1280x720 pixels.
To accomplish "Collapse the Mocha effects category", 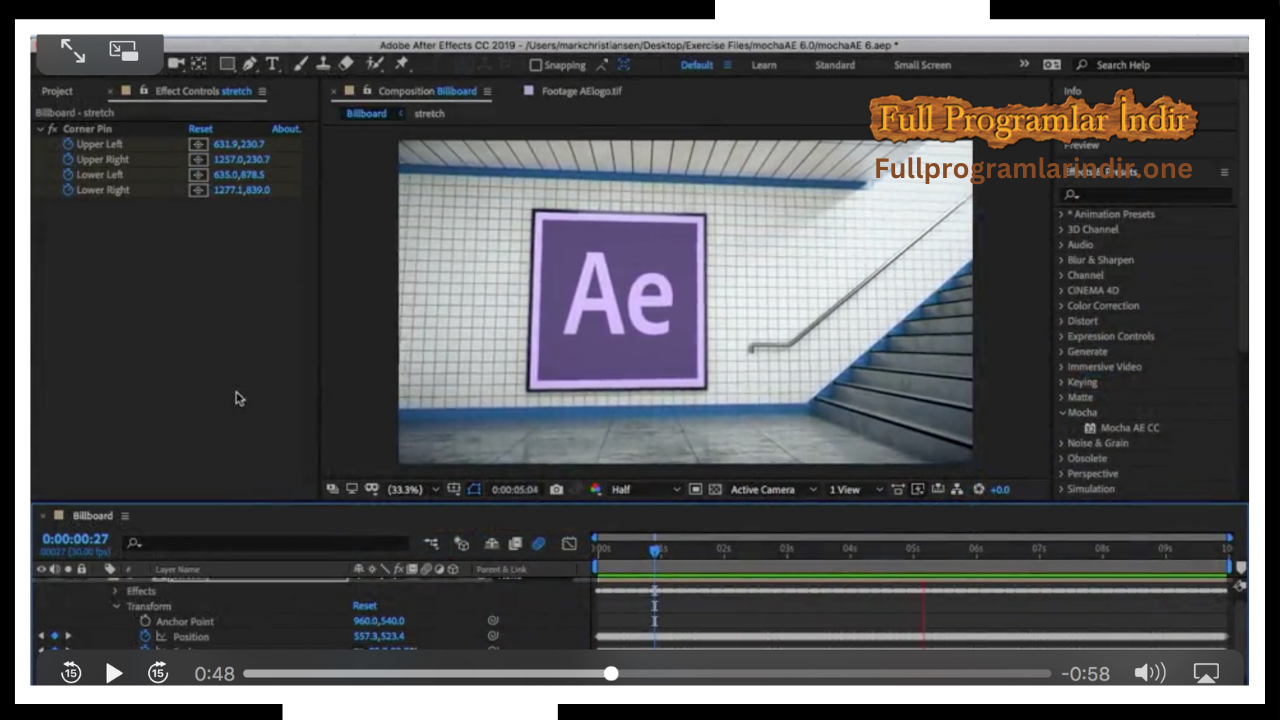I will [x=1062, y=413].
